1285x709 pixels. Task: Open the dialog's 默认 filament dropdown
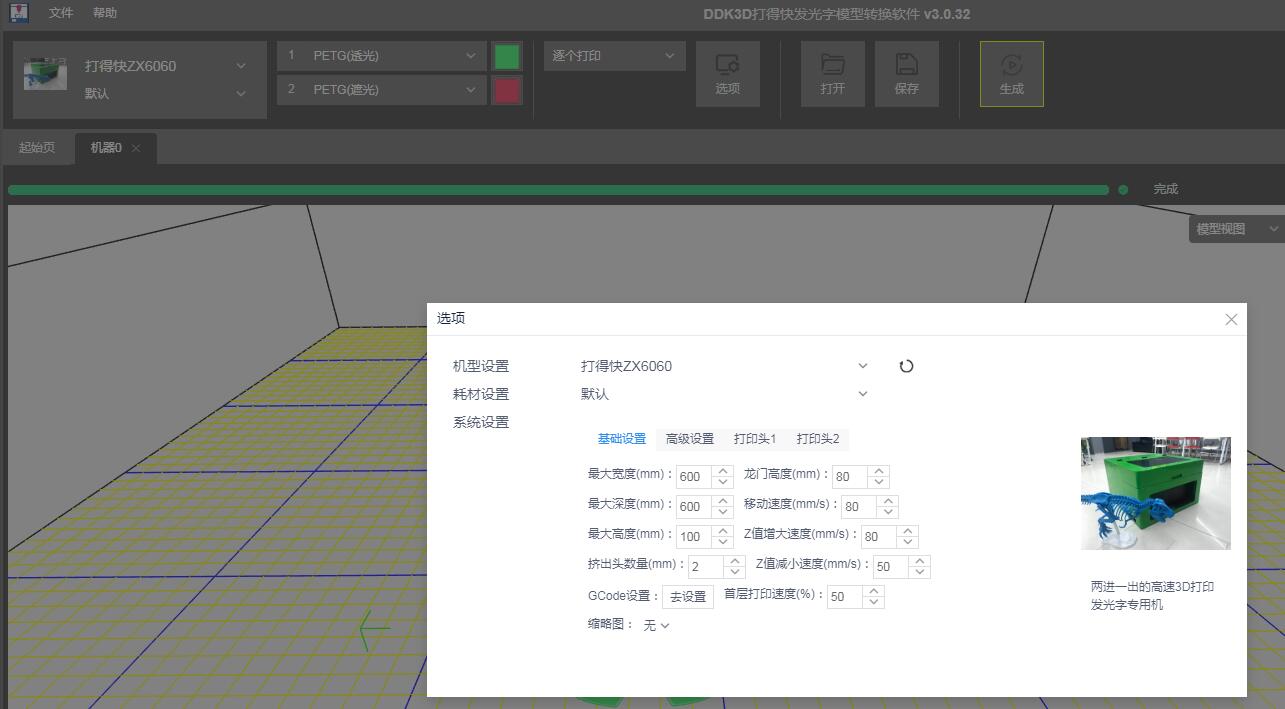725,394
